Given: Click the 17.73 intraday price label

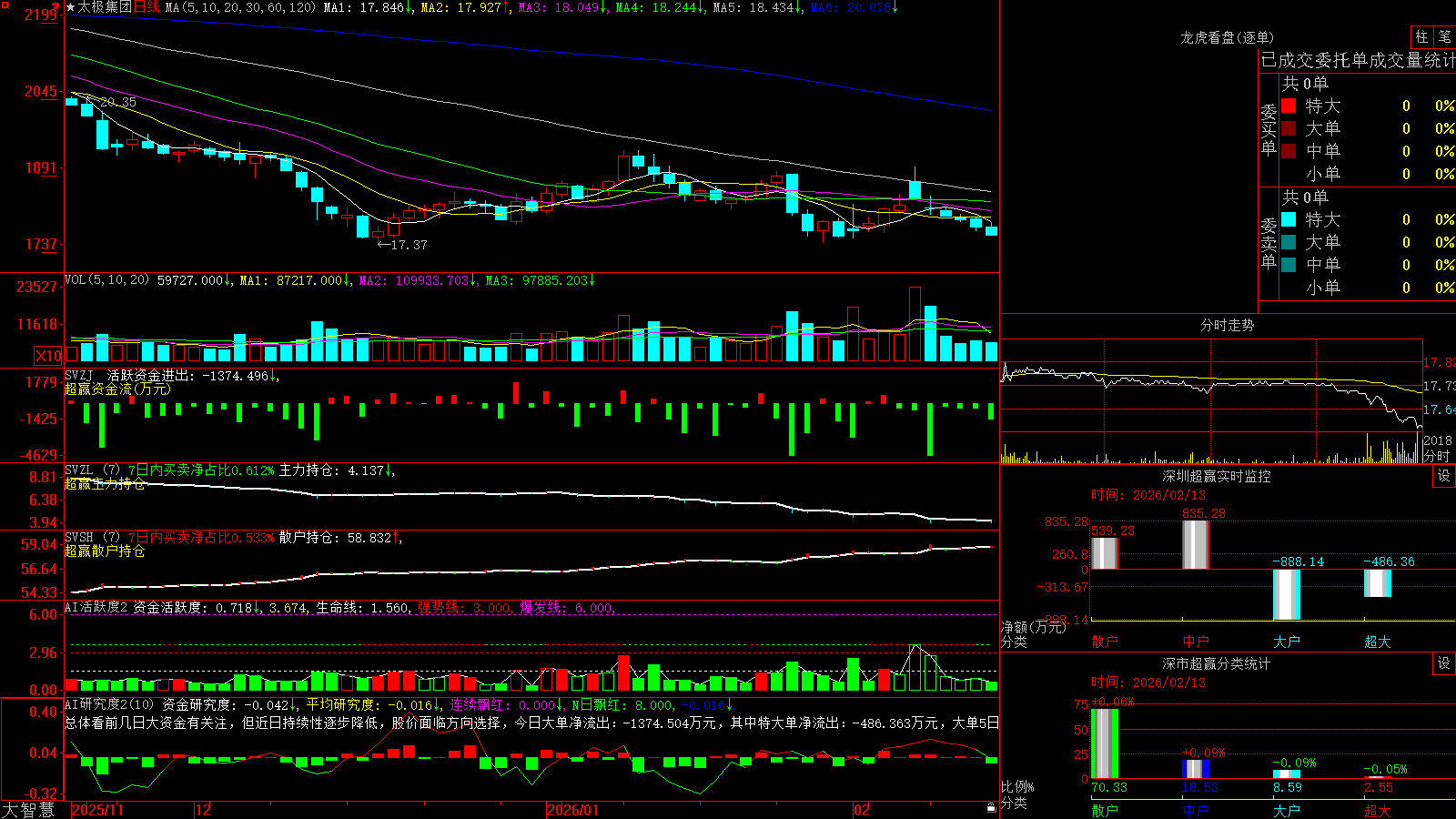Looking at the screenshot, I should [1440, 386].
